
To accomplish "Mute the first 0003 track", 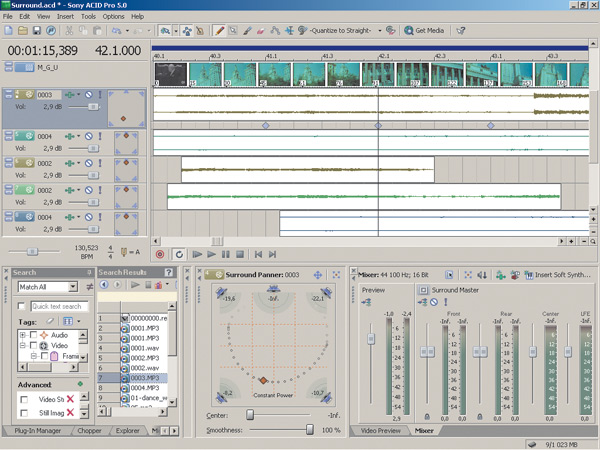I will pos(88,95).
